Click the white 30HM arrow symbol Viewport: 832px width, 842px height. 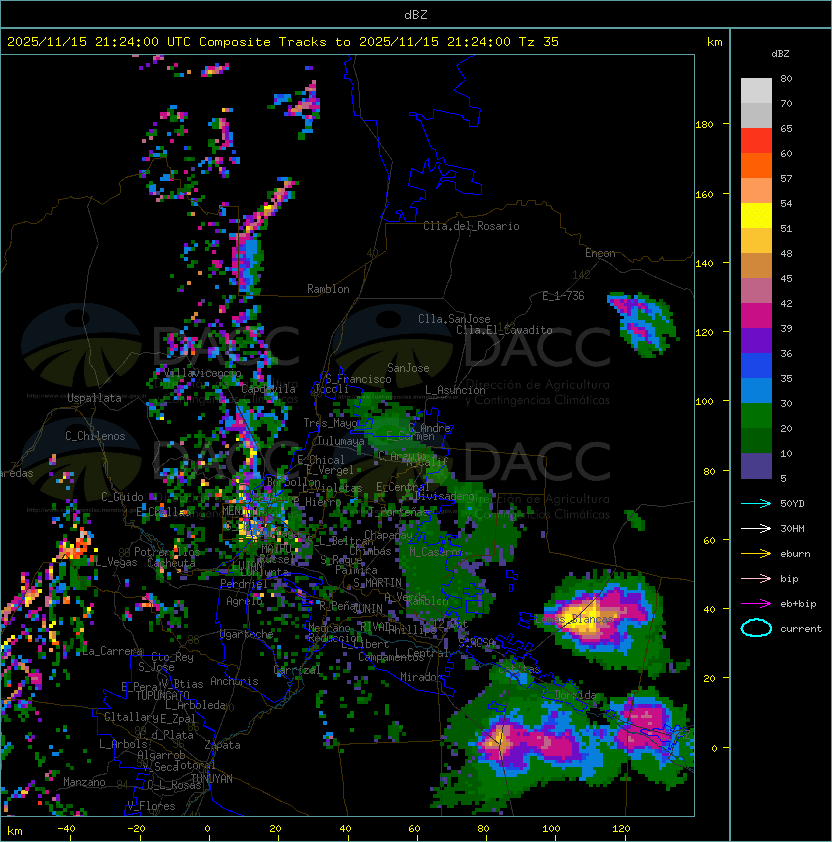[x=756, y=529]
